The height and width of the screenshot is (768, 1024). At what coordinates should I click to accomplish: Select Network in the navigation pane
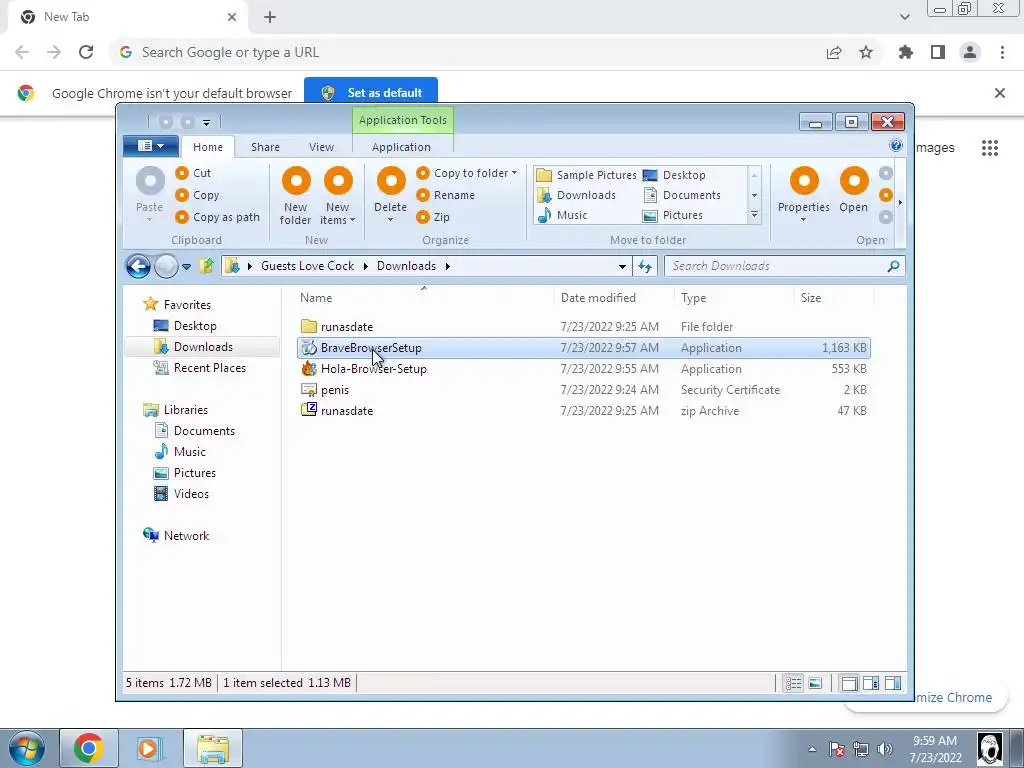pos(176,536)
